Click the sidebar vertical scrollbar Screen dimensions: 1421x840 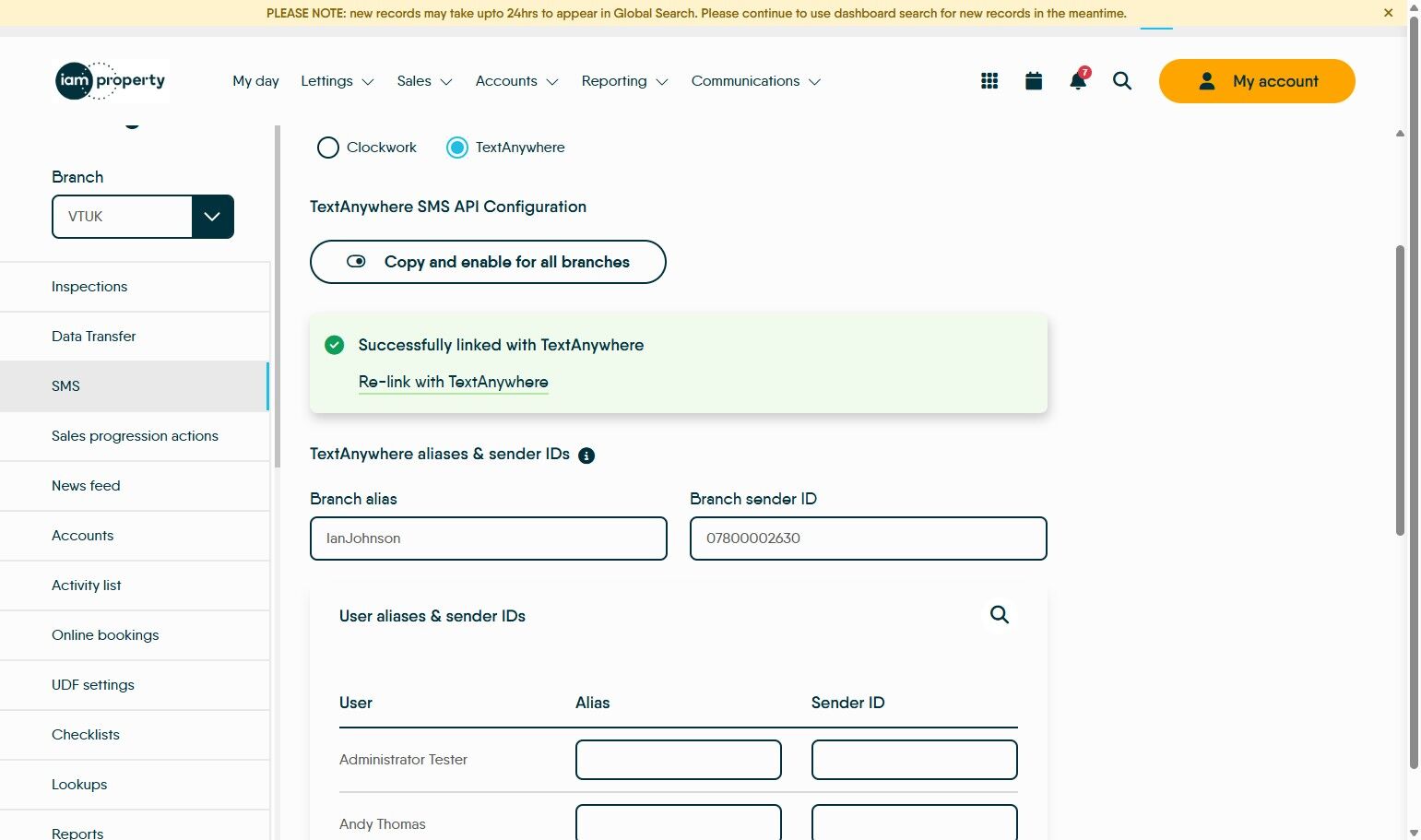tap(278, 295)
